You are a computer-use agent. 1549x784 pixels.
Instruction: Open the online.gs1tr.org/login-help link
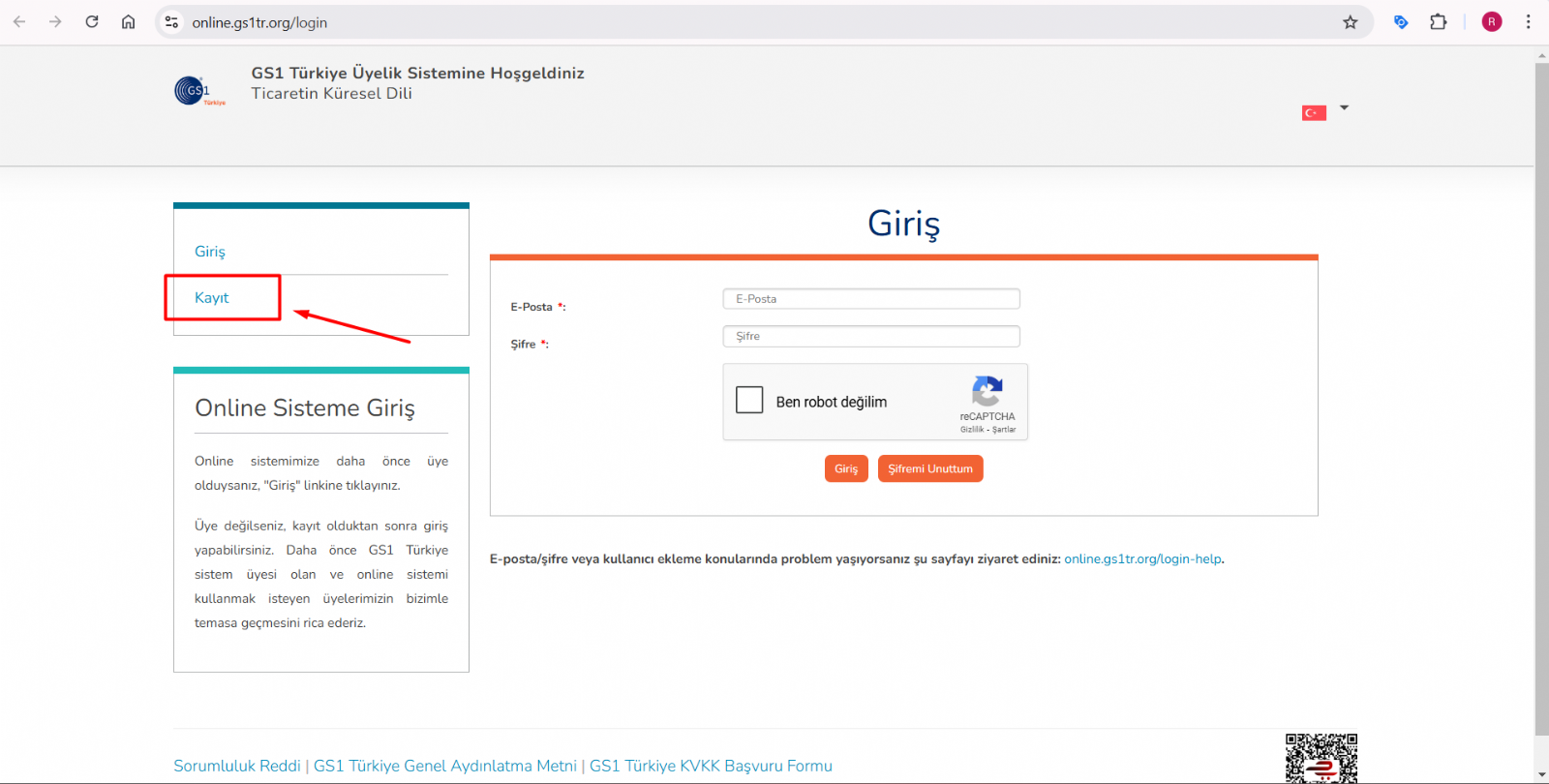click(1142, 559)
